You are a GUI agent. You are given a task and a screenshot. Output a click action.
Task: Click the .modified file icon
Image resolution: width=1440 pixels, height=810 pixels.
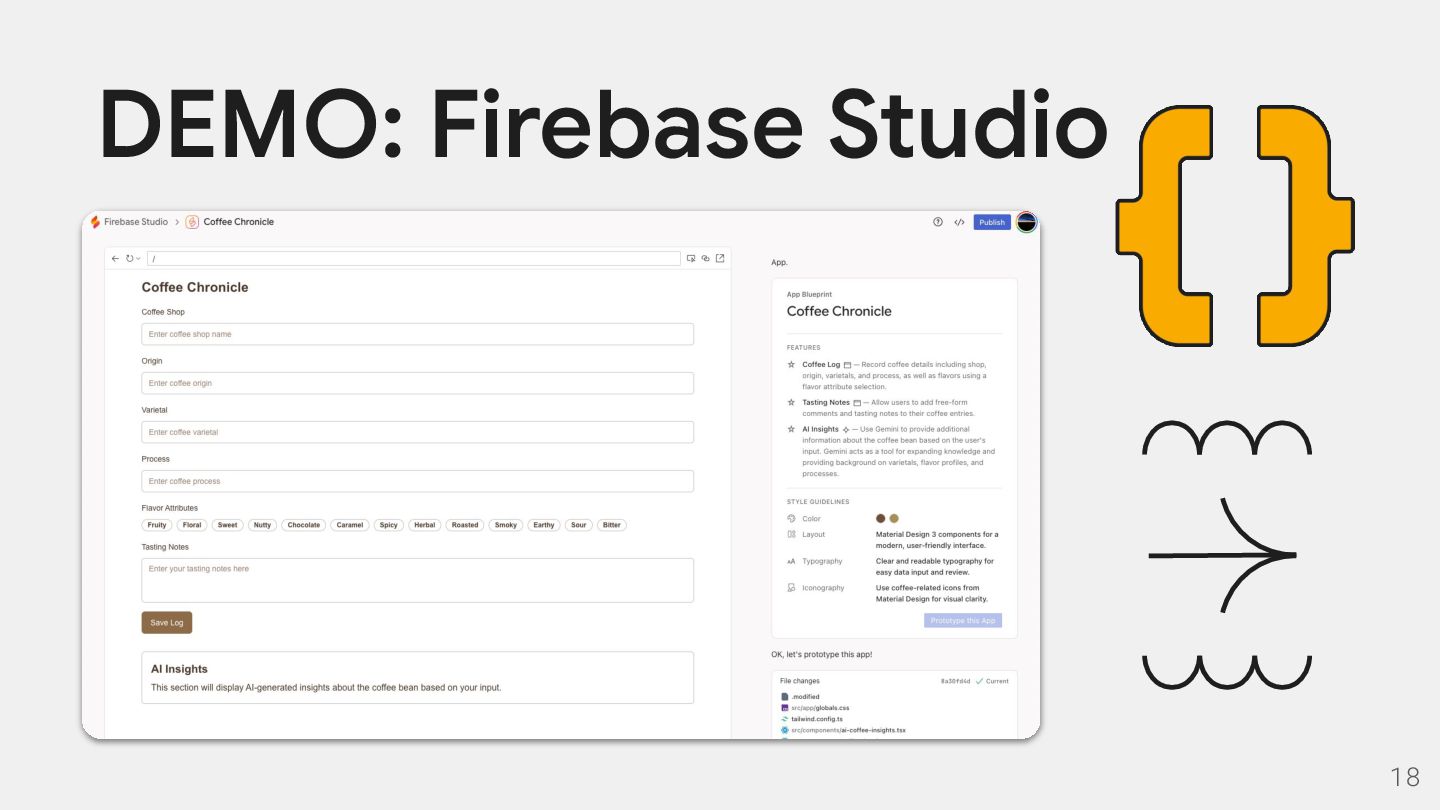click(x=785, y=697)
